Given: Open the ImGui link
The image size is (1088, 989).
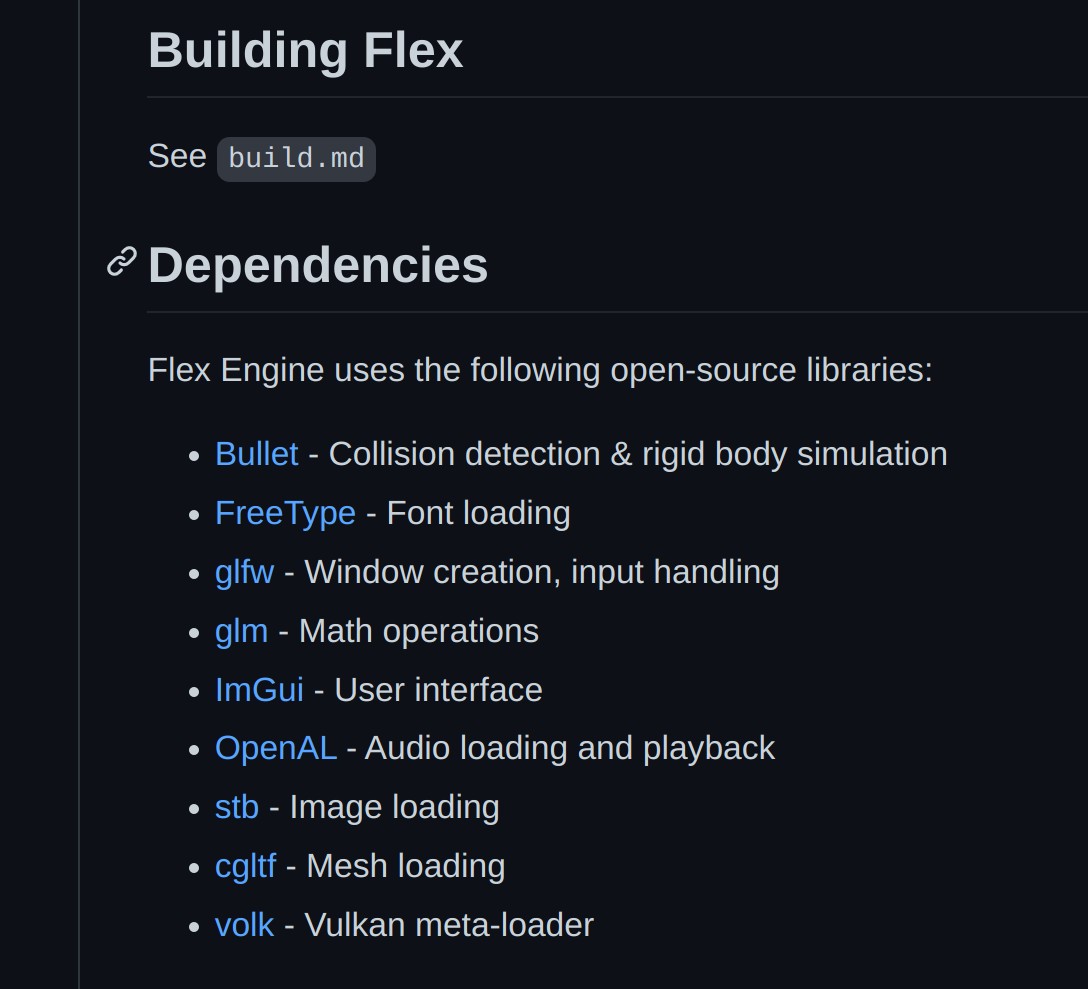Looking at the screenshot, I should (260, 690).
